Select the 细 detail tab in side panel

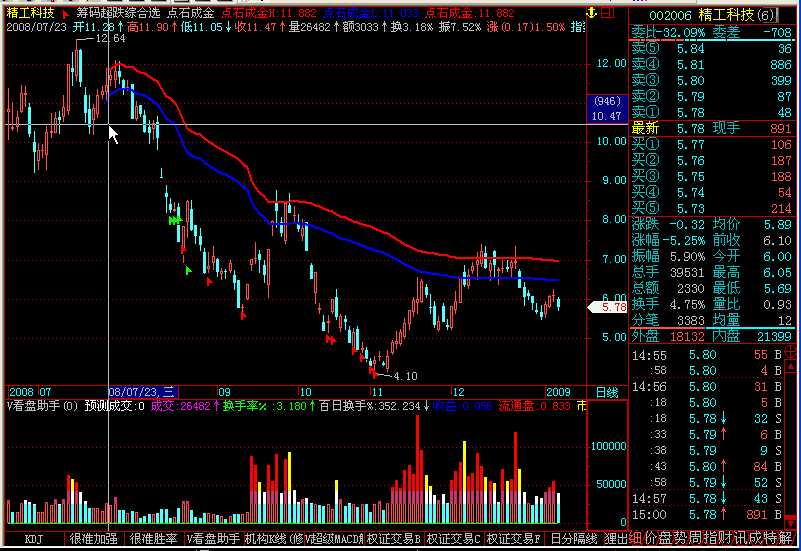(635, 538)
